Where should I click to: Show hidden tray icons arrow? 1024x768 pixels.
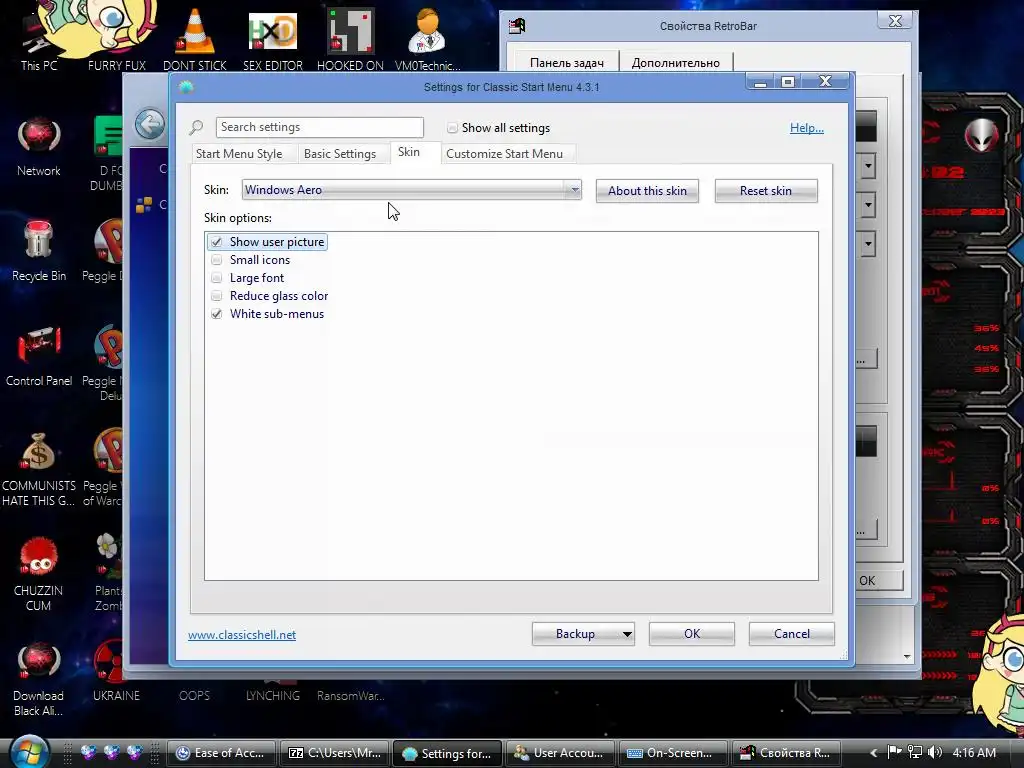[873, 753]
